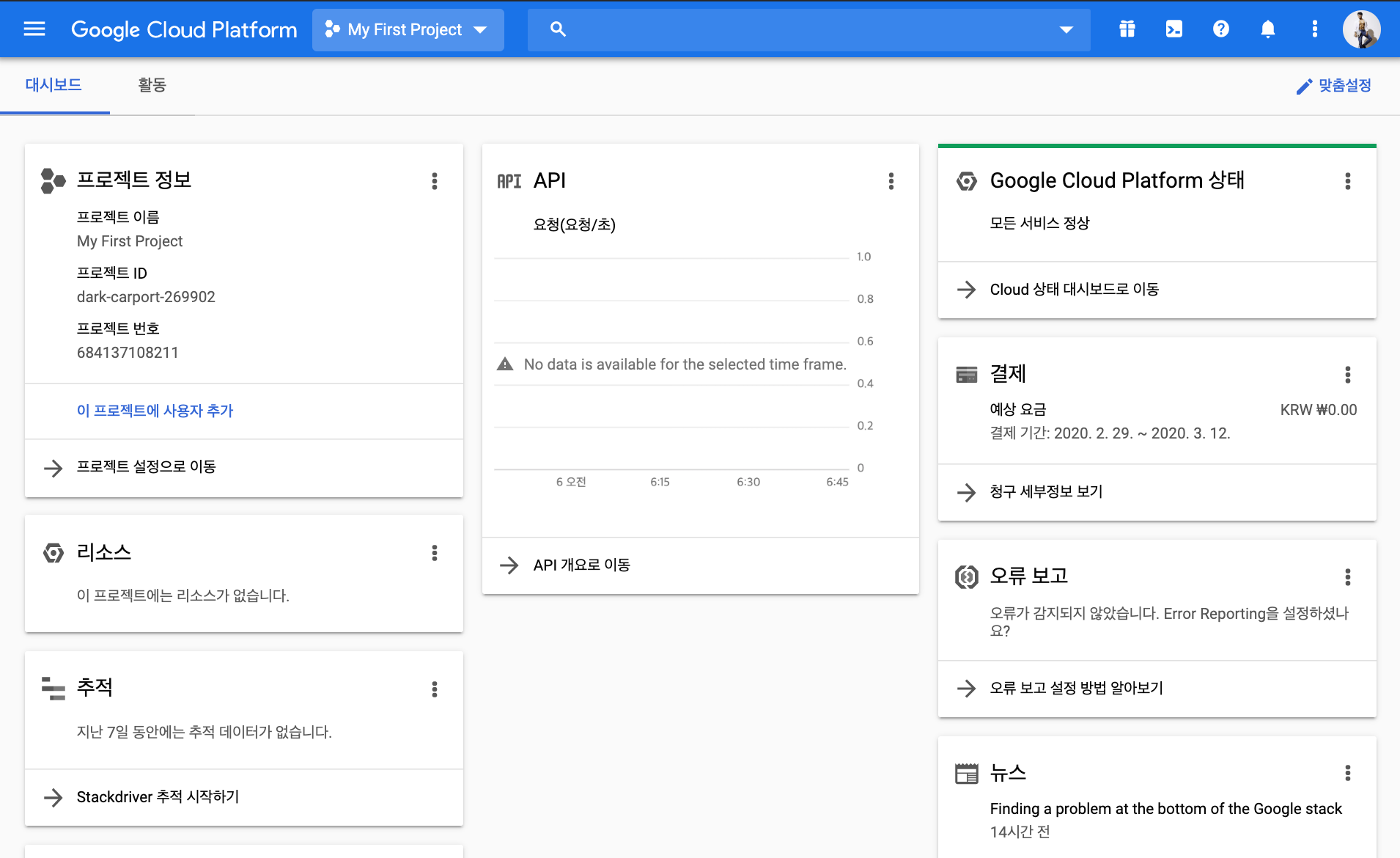Open the API card options menu
Viewport: 1400px width, 858px height.
pyautogui.click(x=891, y=181)
